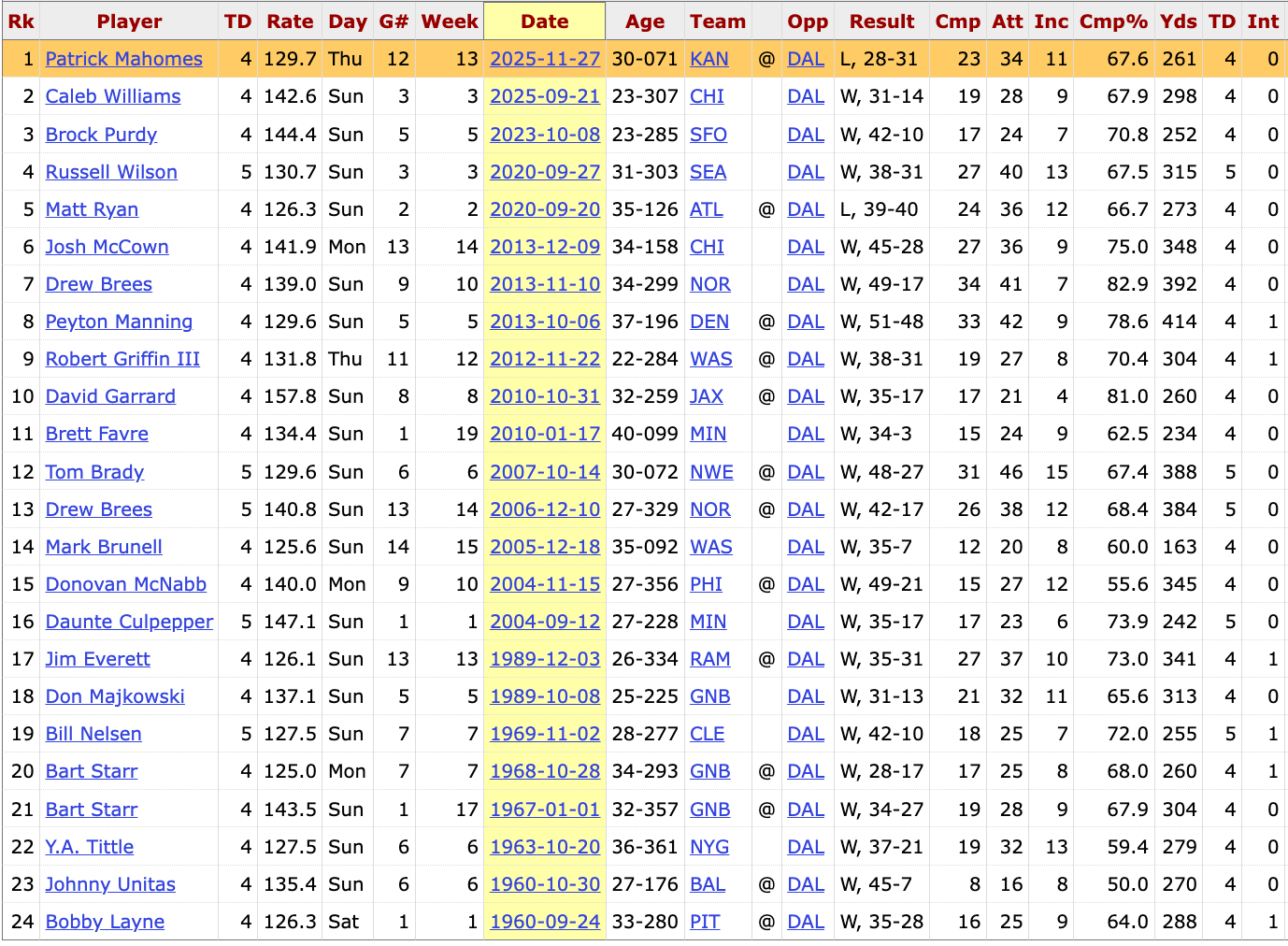Open the 2025-09-21 game boxscore
The width and height of the screenshot is (1288, 946).
(x=545, y=96)
